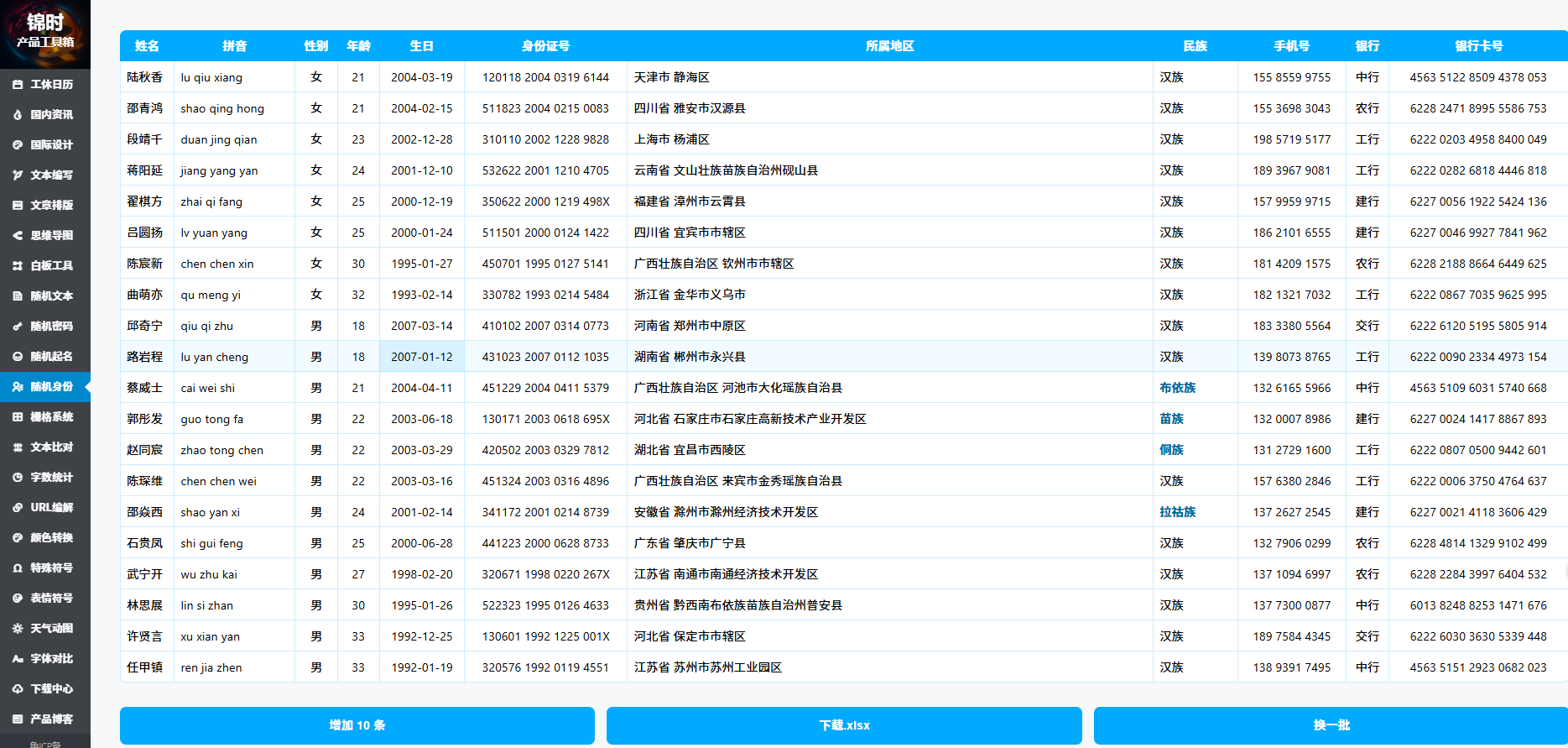Open 国际设计 icon in sidebar
This screenshot has width=1568, height=748.
pyautogui.click(x=18, y=145)
